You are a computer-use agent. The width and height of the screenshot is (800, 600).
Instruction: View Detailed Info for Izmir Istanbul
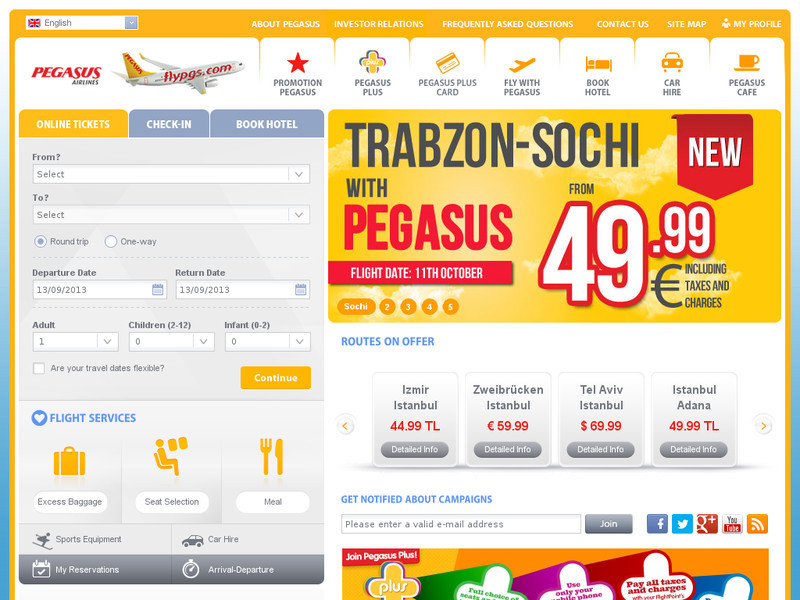415,449
